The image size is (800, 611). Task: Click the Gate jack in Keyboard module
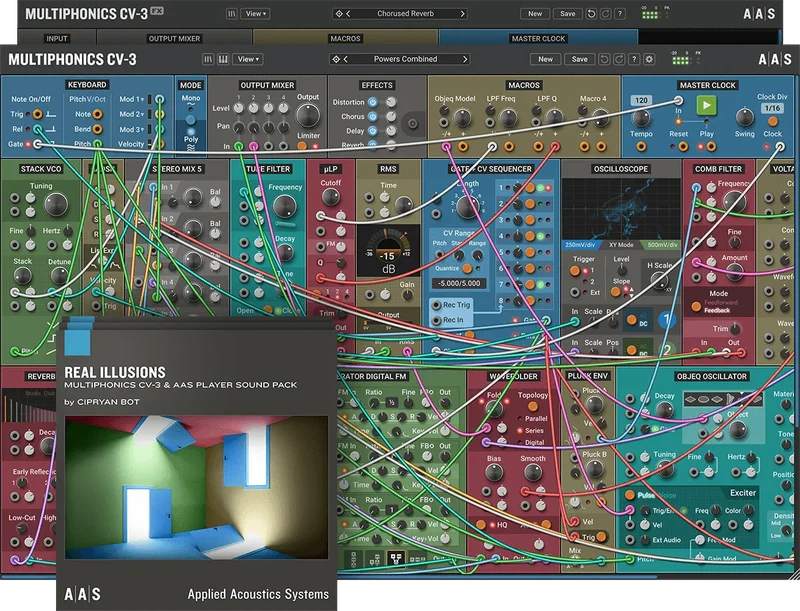pos(37,144)
